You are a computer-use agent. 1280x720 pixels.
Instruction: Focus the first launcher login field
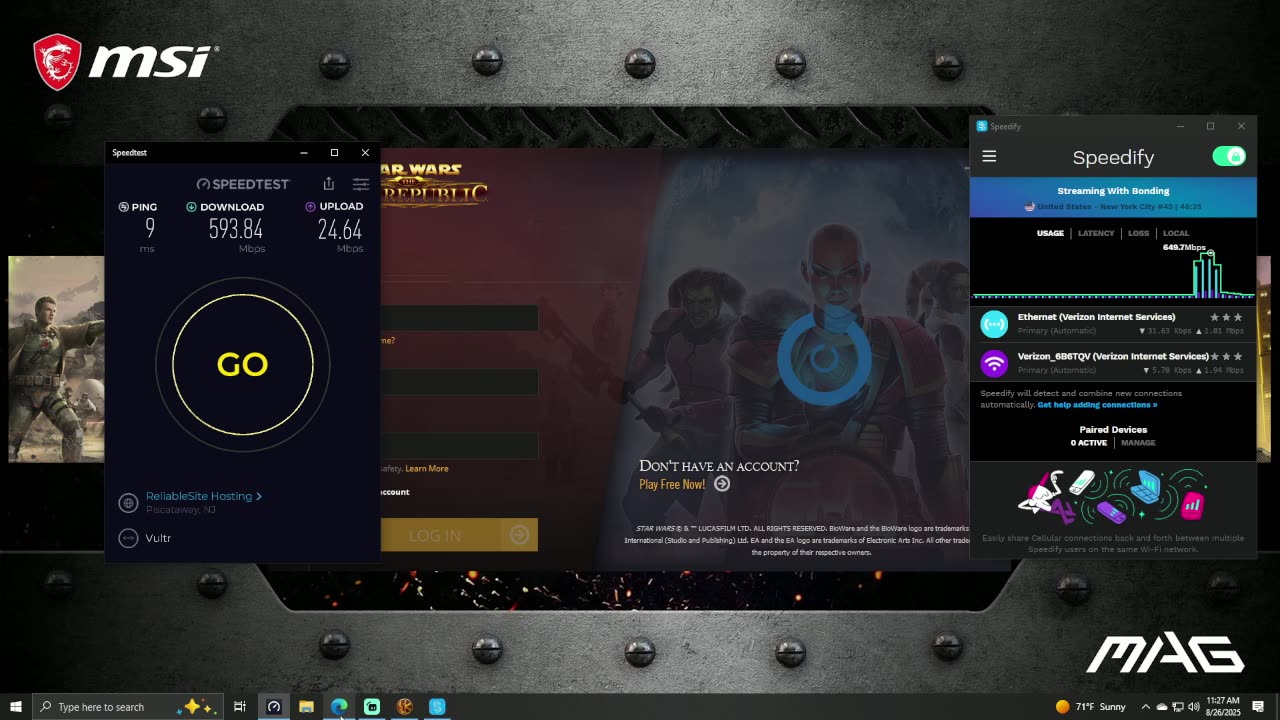tap(459, 319)
